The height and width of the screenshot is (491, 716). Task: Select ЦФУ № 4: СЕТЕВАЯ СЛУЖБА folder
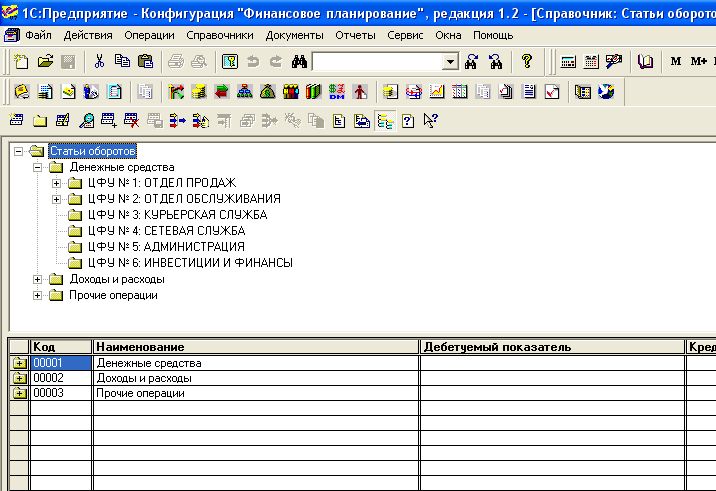pyautogui.click(x=167, y=231)
